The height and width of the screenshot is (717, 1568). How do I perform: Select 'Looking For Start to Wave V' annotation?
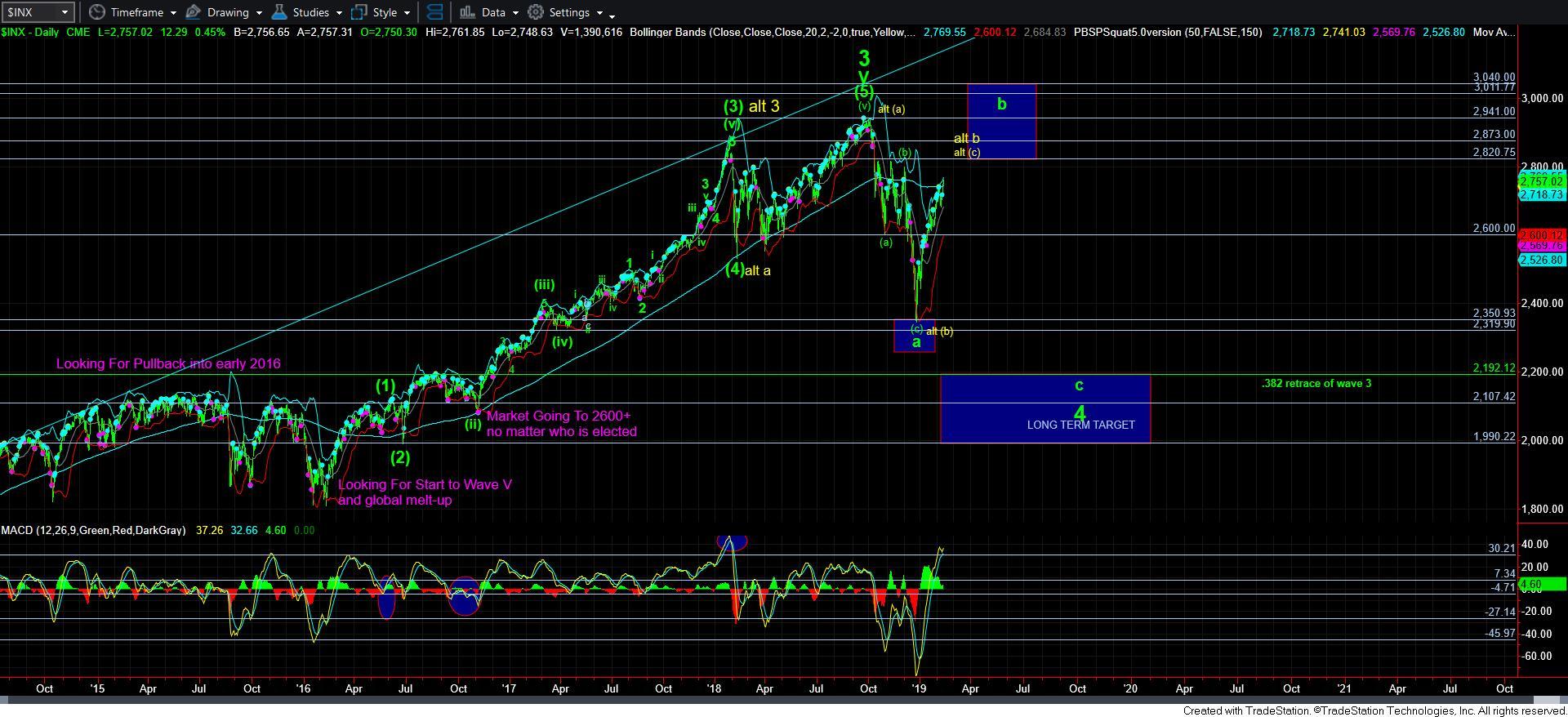pyautogui.click(x=425, y=484)
